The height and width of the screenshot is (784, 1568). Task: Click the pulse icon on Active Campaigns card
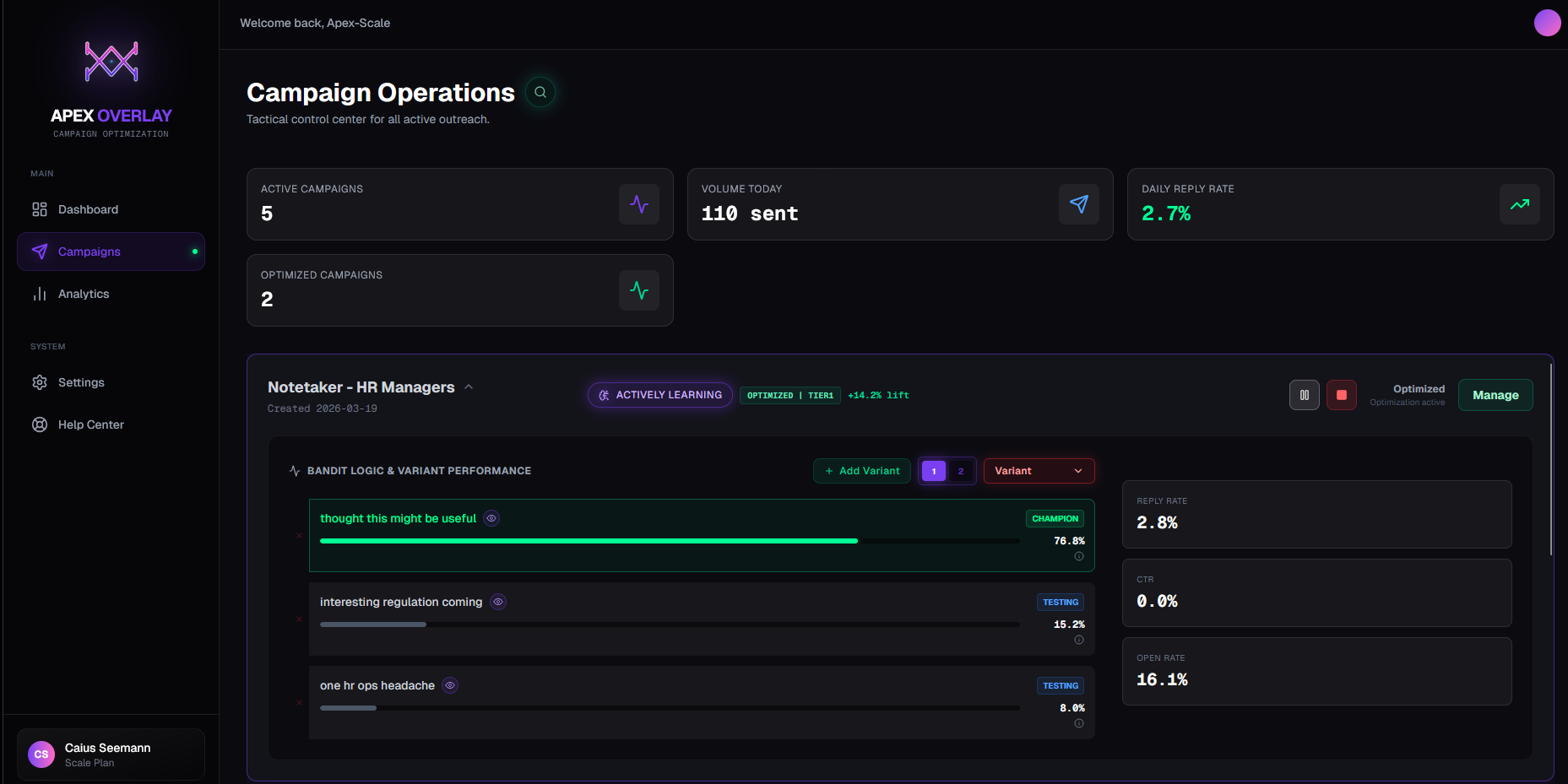click(x=639, y=204)
